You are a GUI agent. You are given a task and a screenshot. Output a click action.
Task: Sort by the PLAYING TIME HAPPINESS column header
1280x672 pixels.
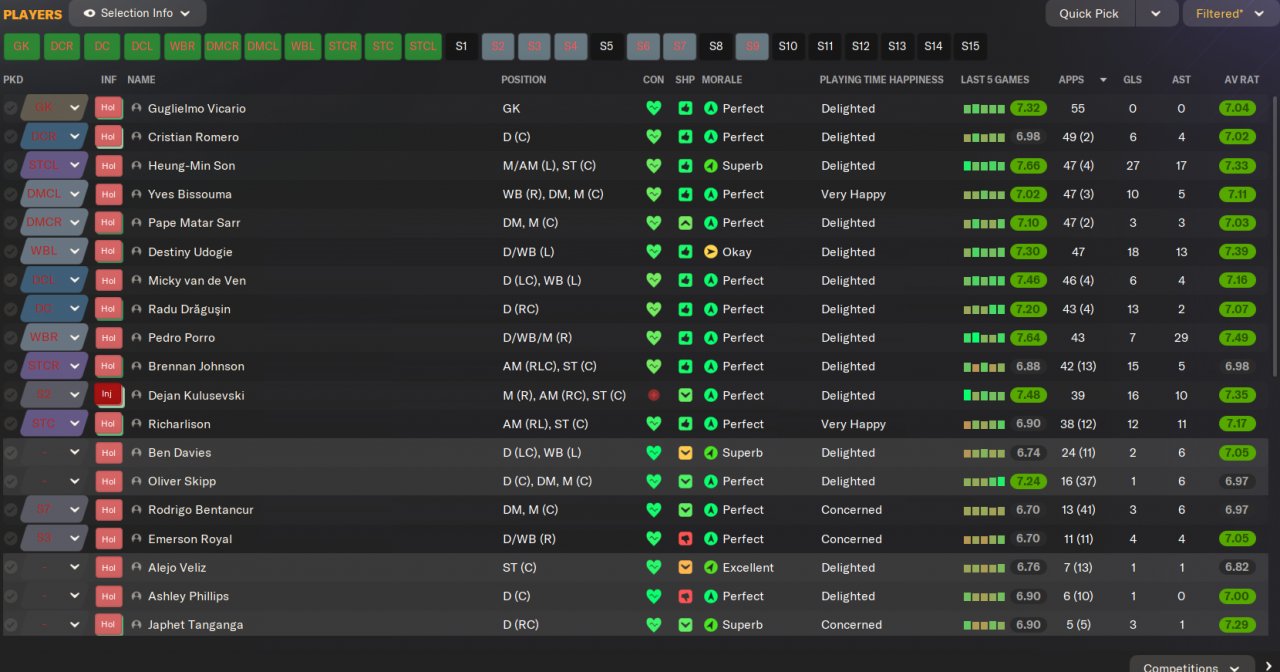pos(881,79)
